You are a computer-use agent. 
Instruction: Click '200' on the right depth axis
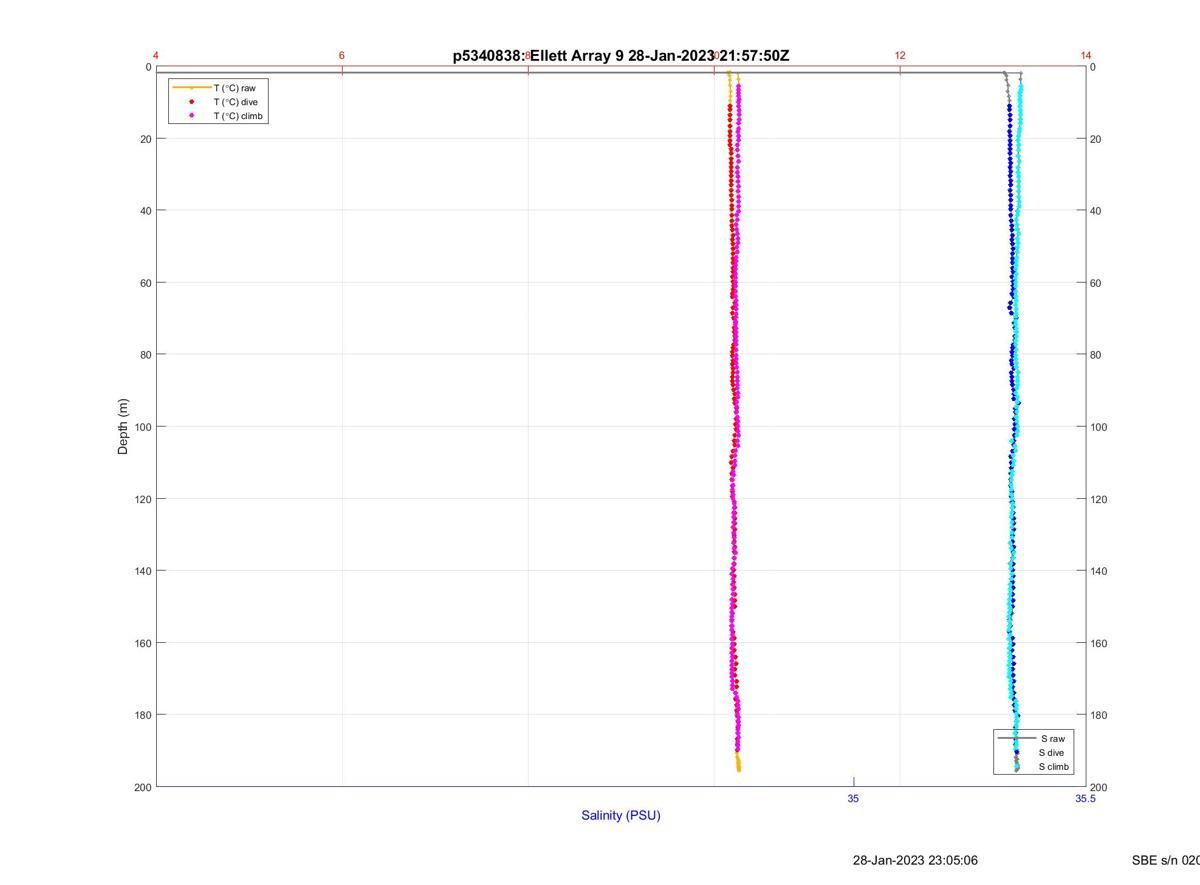point(1099,787)
